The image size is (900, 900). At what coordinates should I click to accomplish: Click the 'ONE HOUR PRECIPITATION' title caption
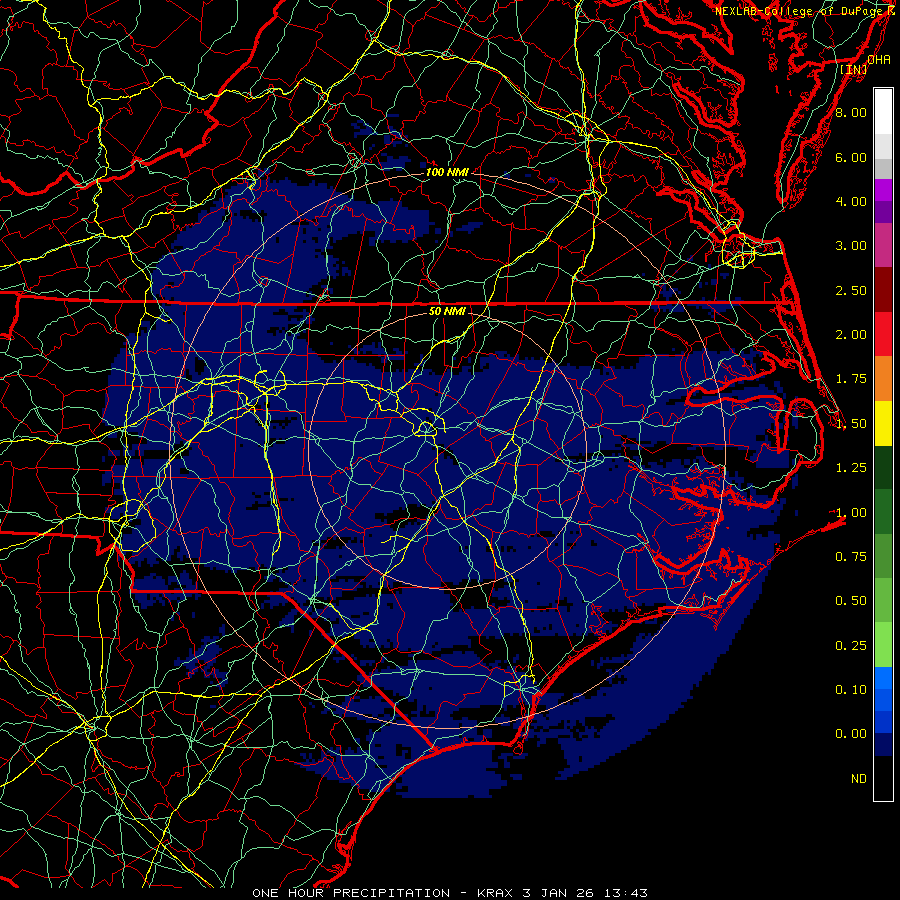(351, 893)
